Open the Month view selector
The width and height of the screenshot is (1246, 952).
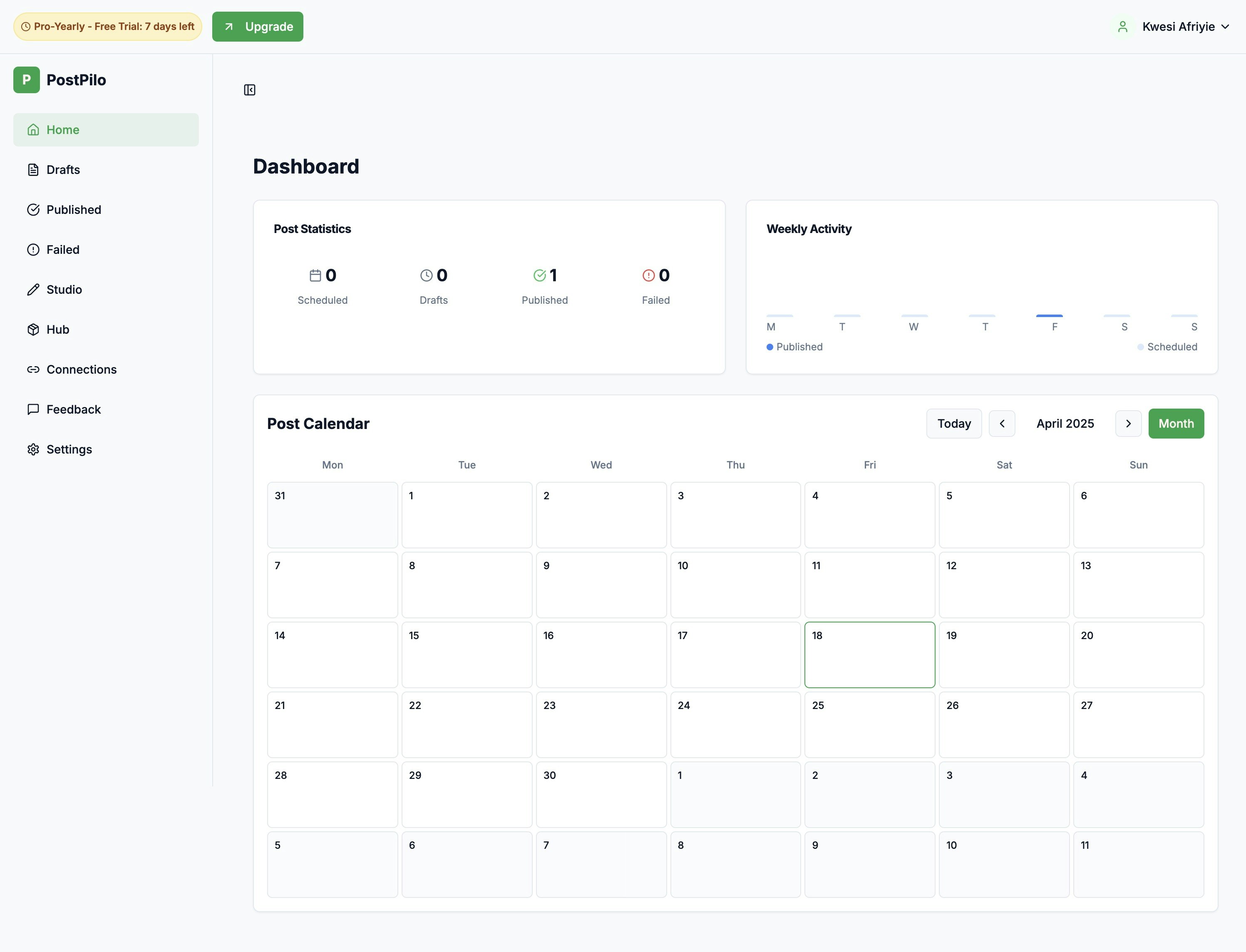click(x=1176, y=423)
